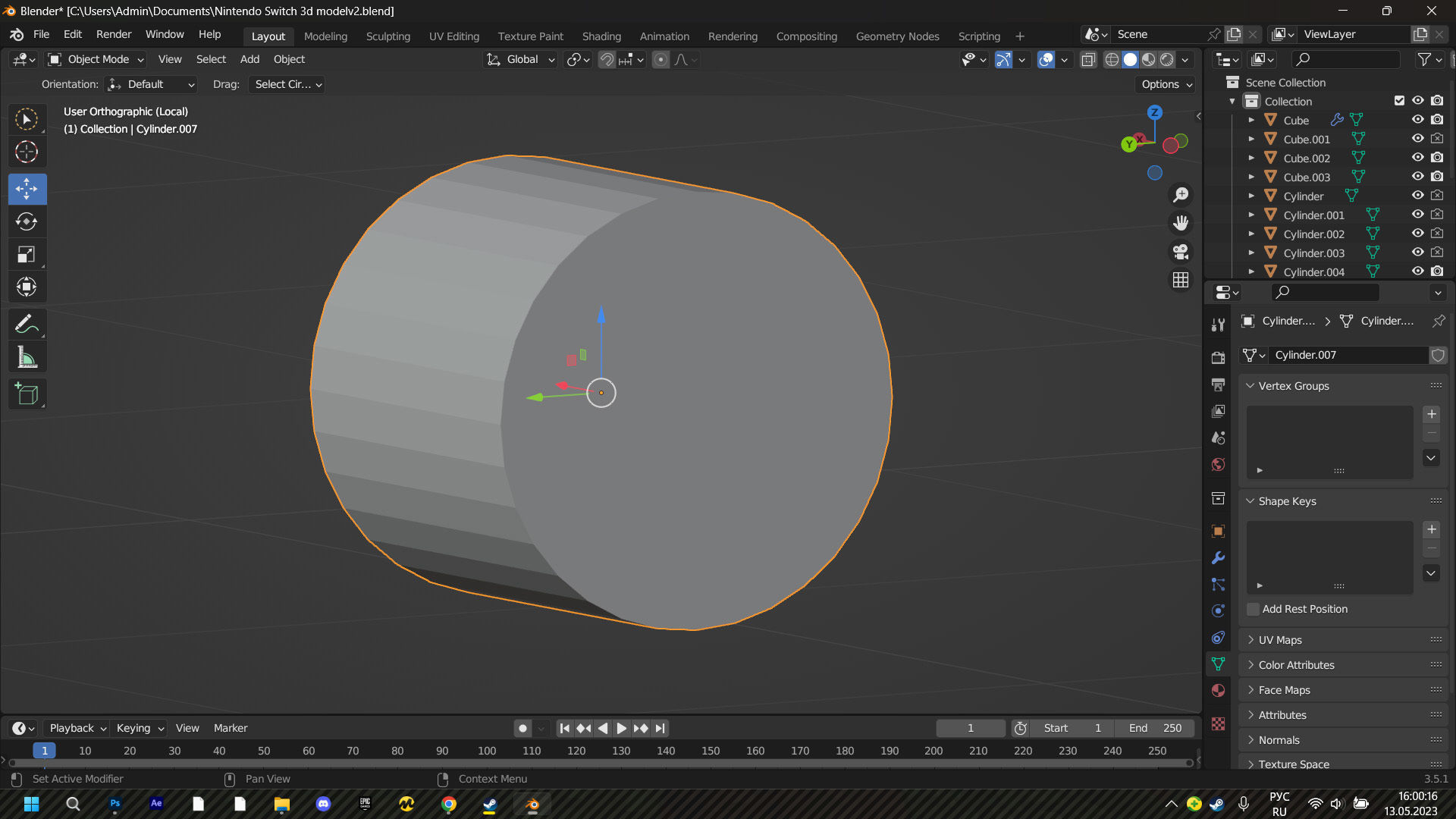Open the Add menu
The image size is (1456, 819).
pyautogui.click(x=249, y=59)
